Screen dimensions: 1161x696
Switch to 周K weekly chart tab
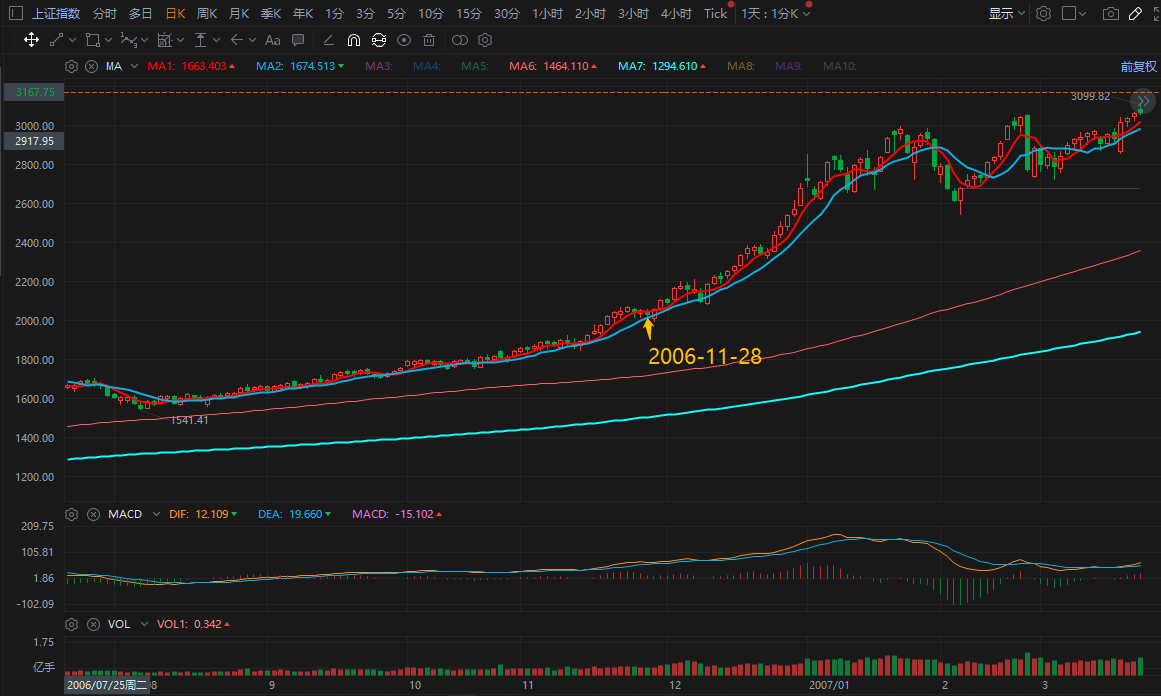[x=207, y=14]
